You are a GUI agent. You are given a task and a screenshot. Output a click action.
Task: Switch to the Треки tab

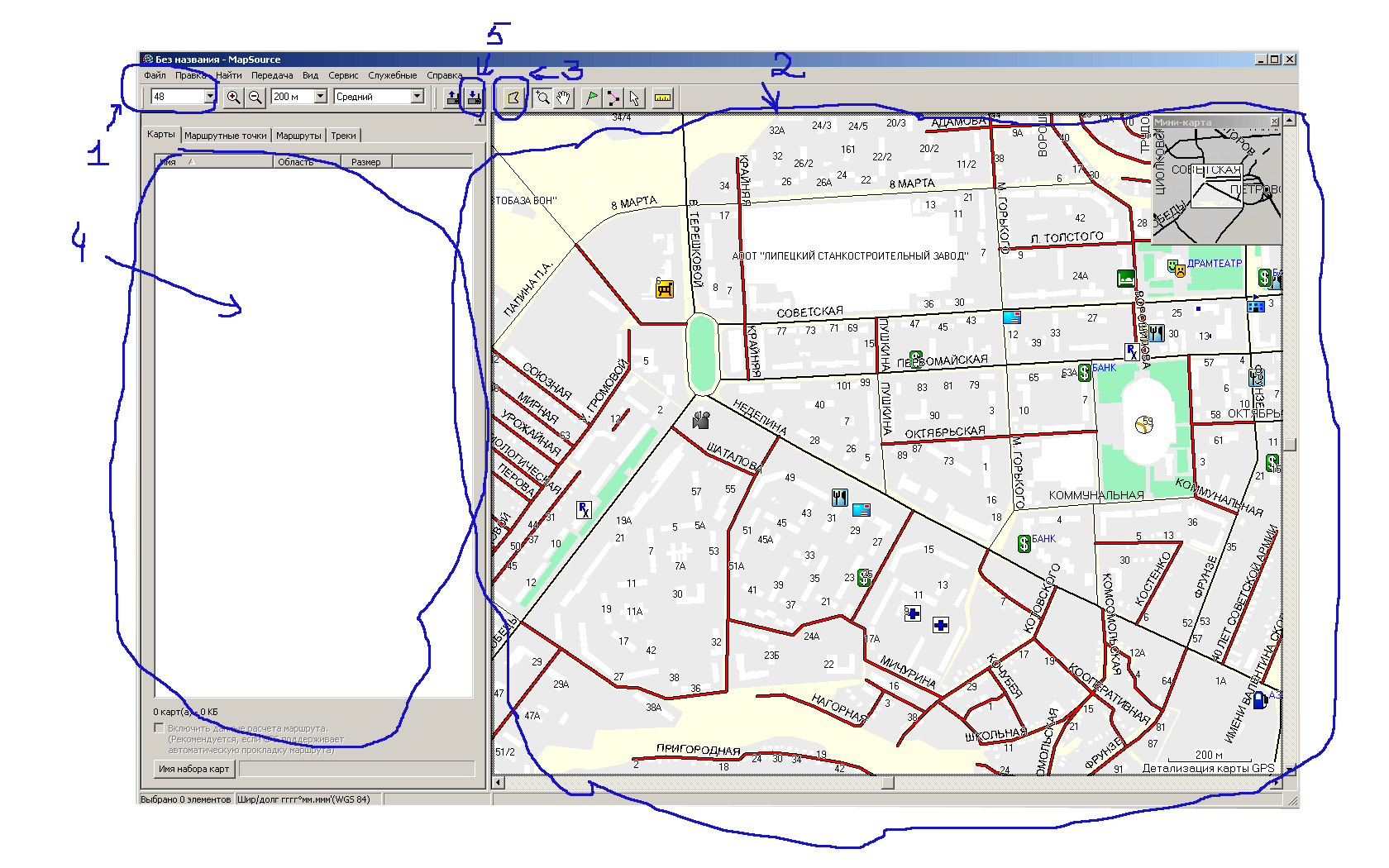[343, 136]
